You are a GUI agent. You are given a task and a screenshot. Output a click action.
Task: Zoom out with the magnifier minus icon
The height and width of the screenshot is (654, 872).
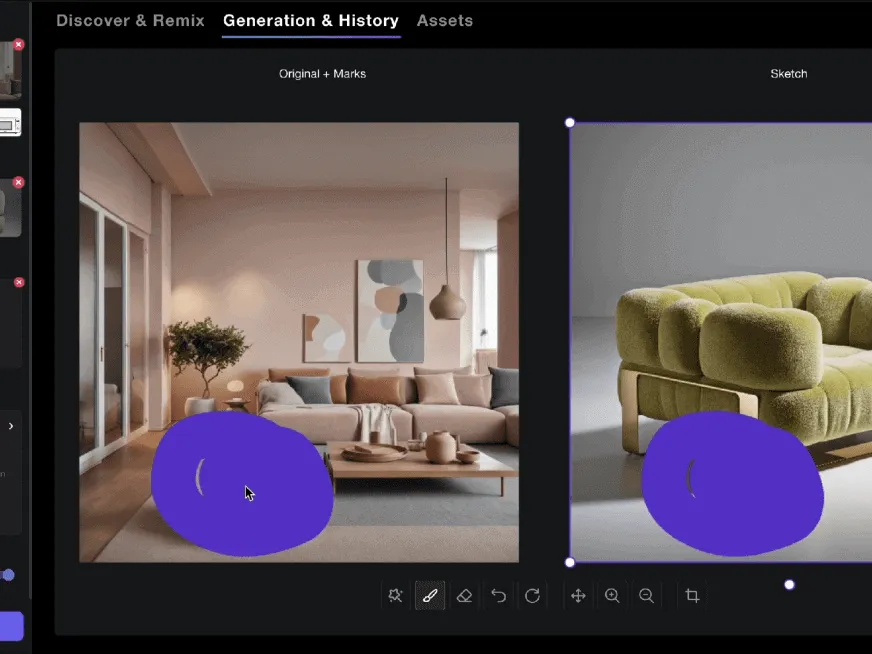647,596
